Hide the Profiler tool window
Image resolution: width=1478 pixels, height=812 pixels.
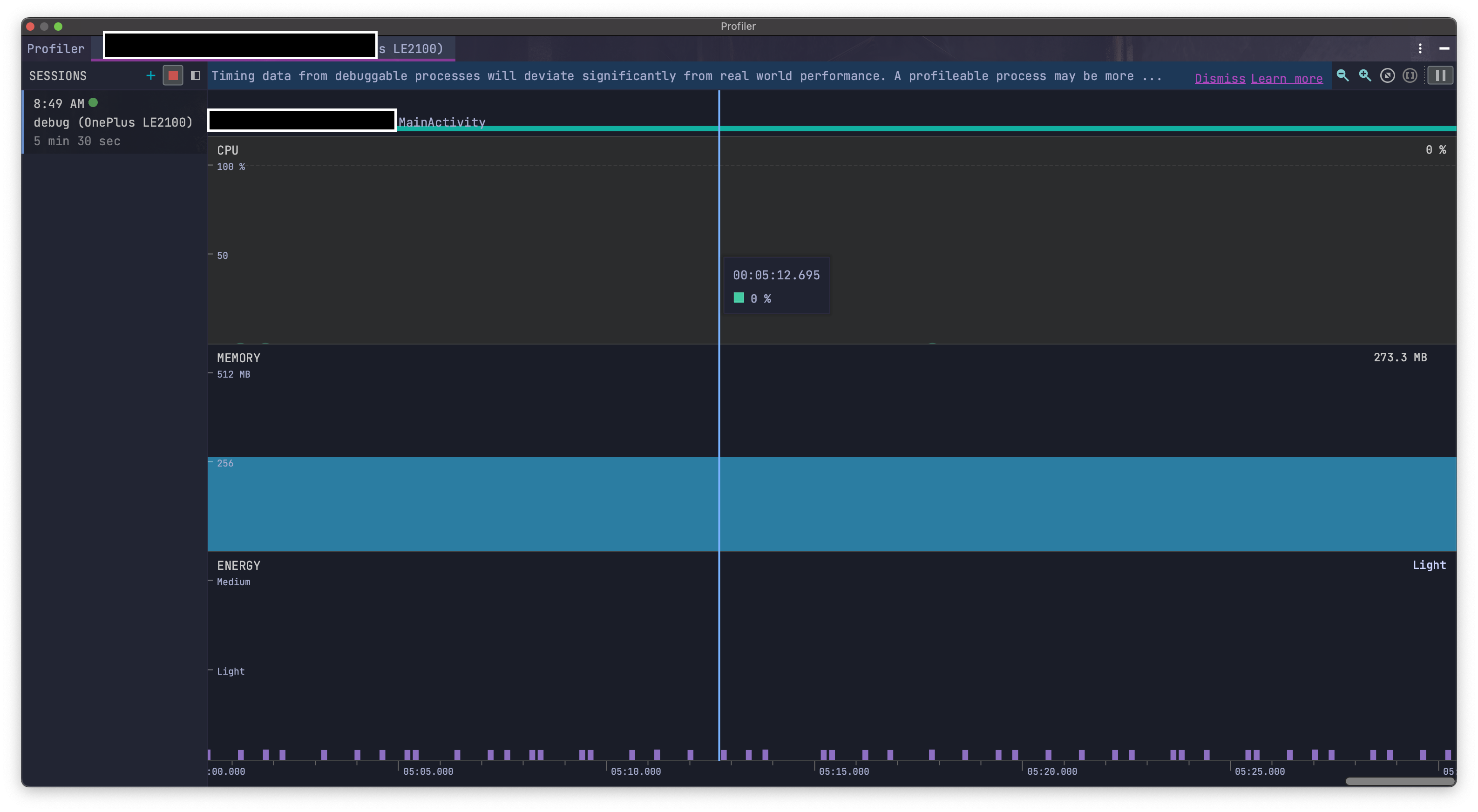pos(1444,48)
